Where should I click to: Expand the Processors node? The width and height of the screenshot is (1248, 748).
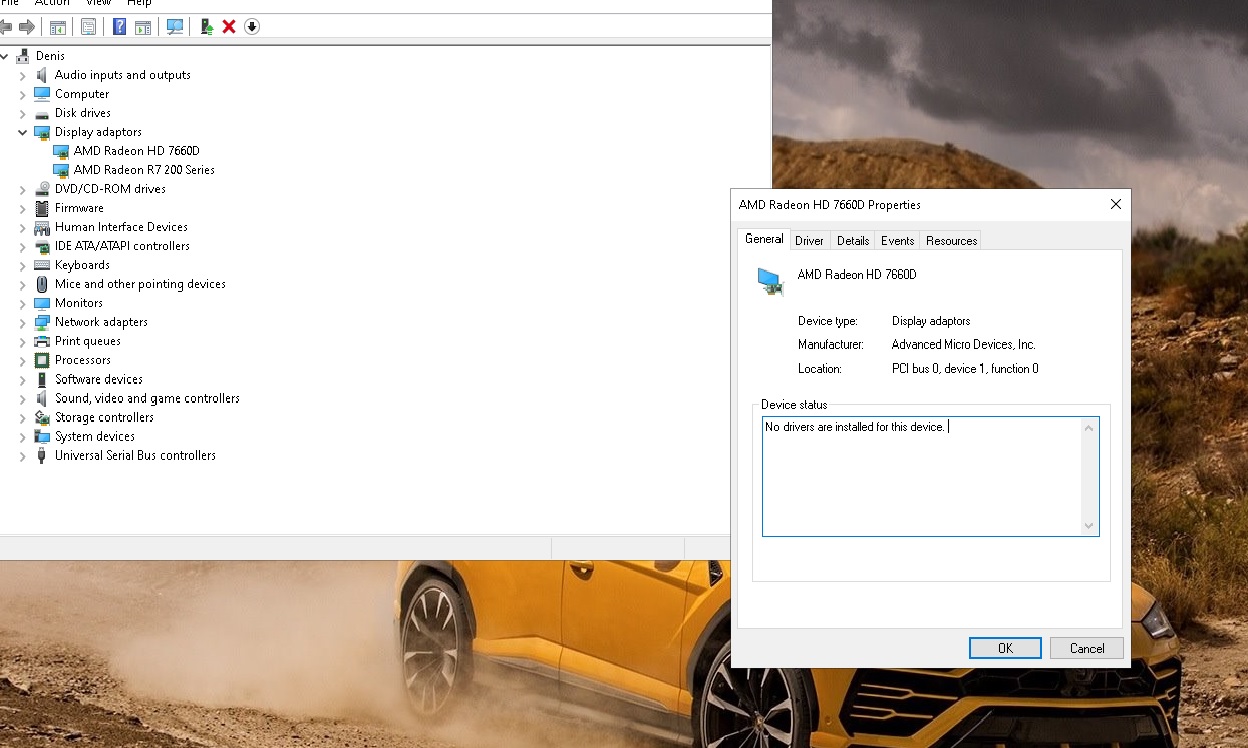[23, 360]
